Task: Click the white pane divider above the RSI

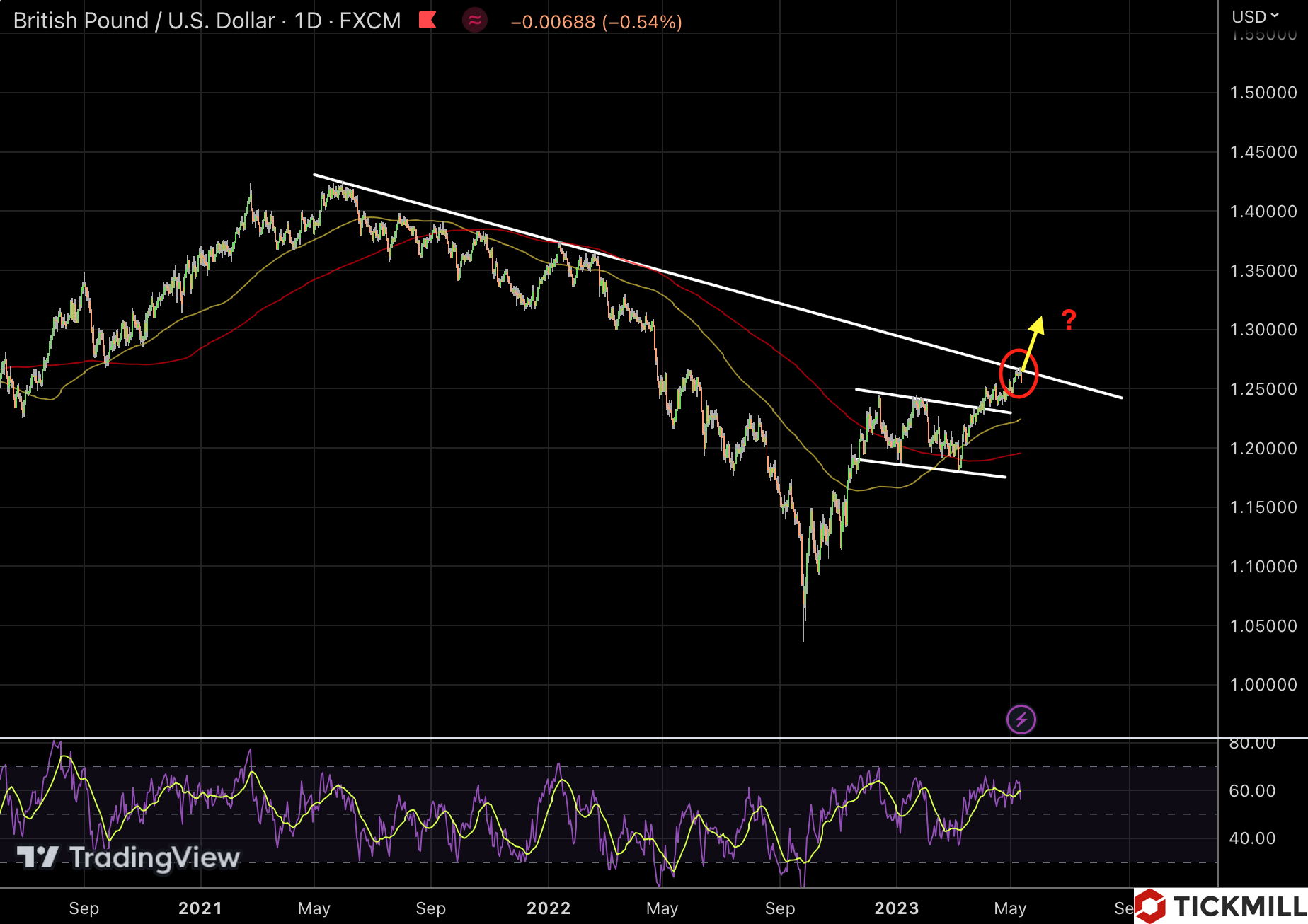Action: tap(609, 738)
